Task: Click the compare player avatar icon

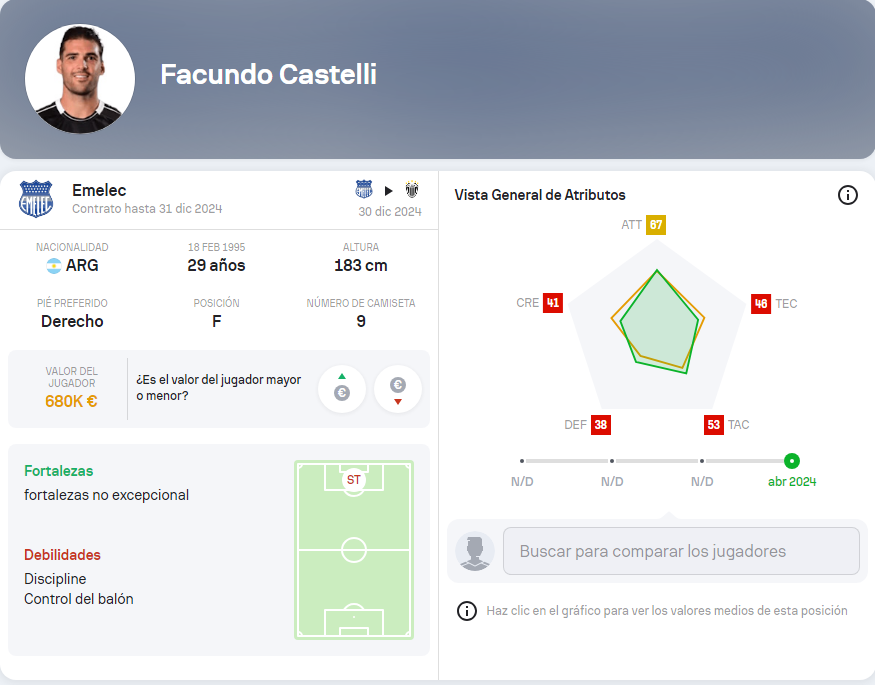Action: click(475, 551)
